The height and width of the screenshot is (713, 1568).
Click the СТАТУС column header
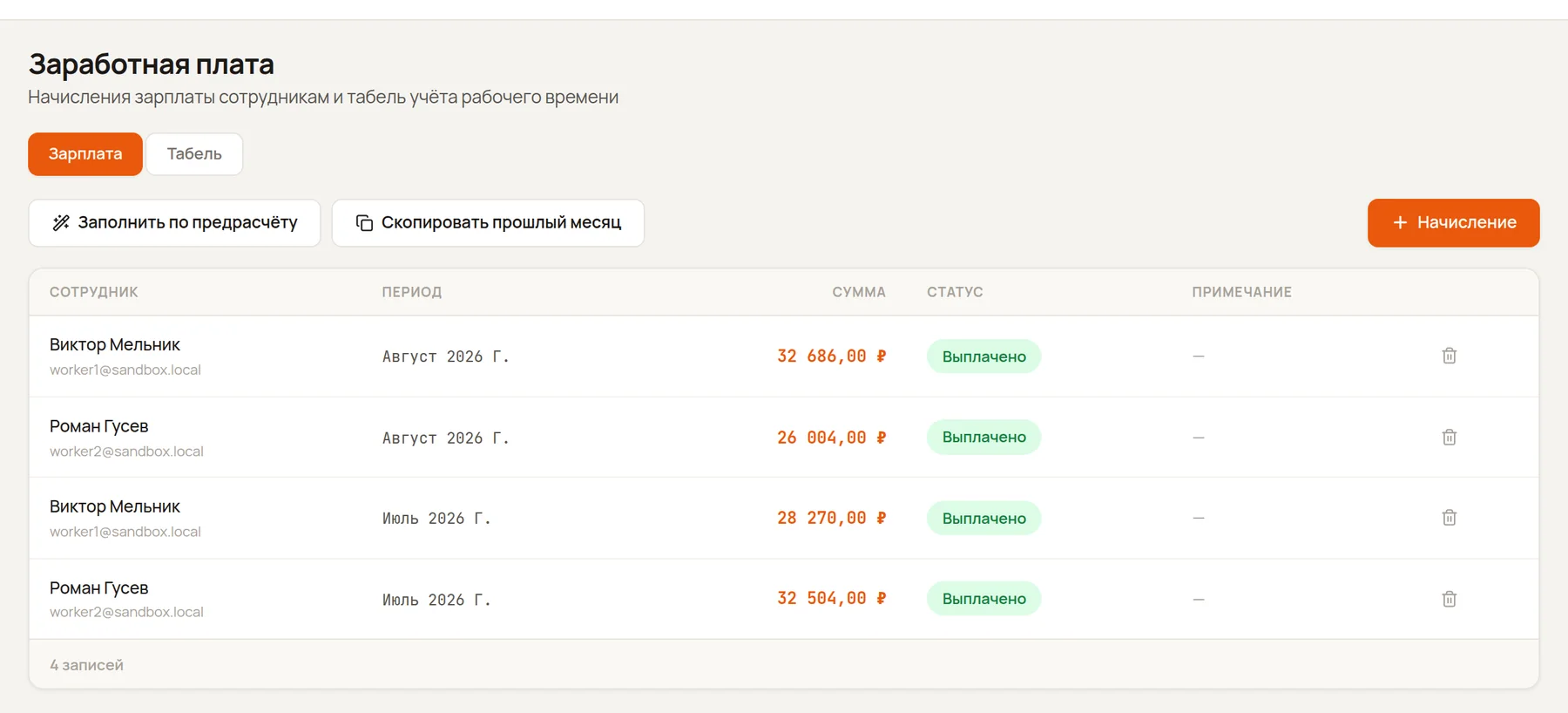[955, 292]
